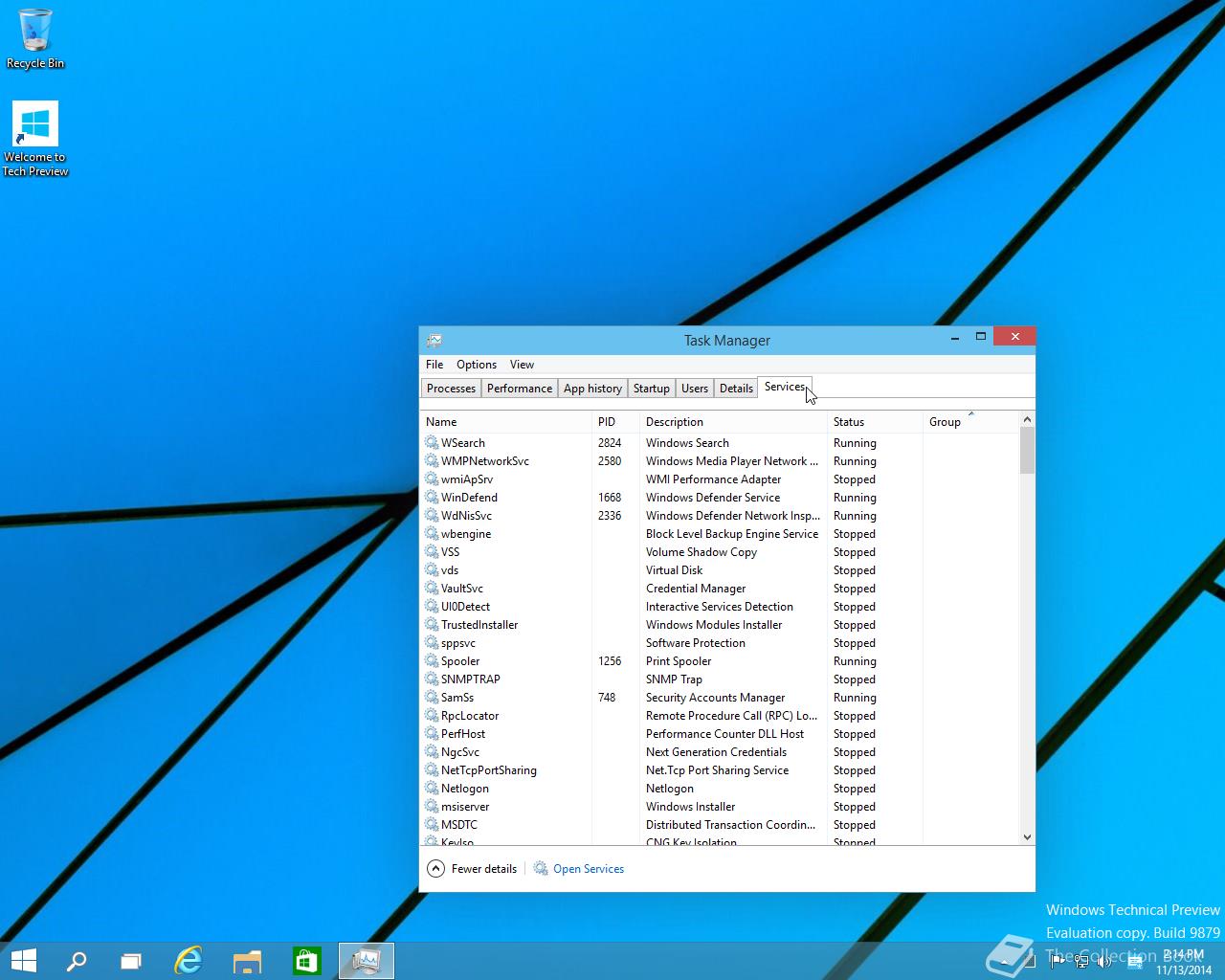Select the Services tab
The width and height of the screenshot is (1225, 980).
point(785,387)
